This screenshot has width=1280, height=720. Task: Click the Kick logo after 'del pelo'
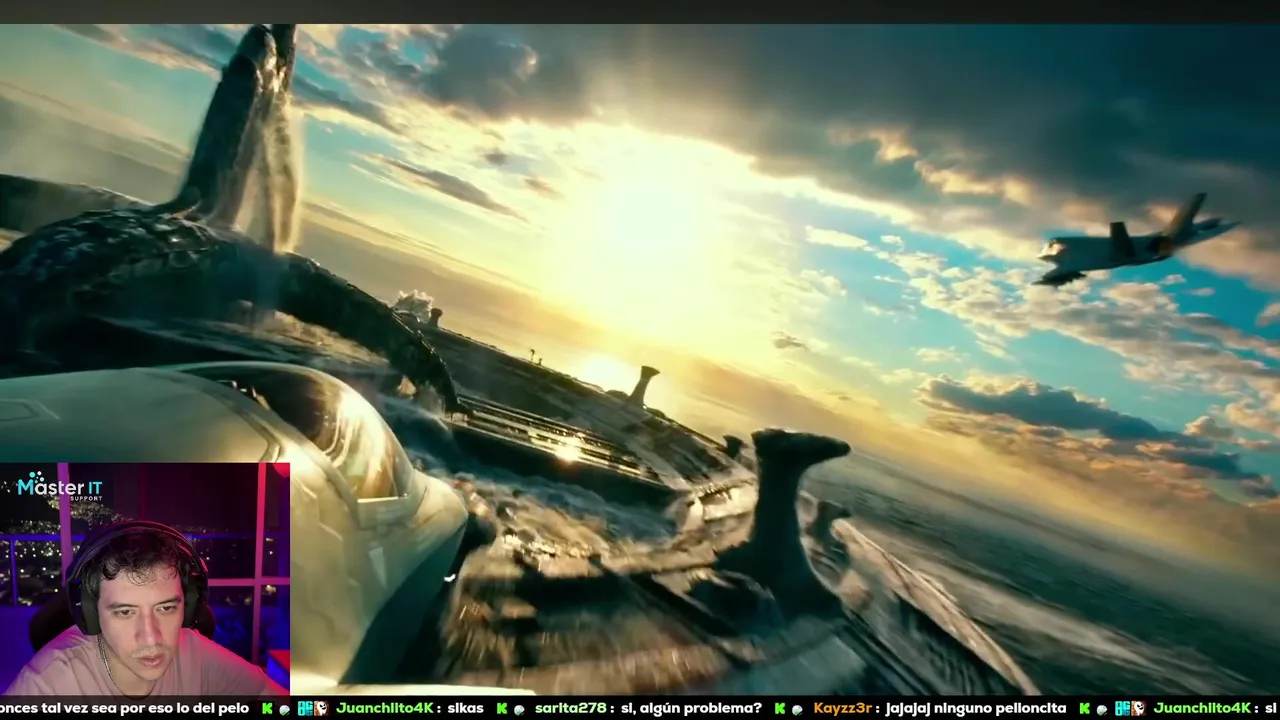(x=267, y=708)
